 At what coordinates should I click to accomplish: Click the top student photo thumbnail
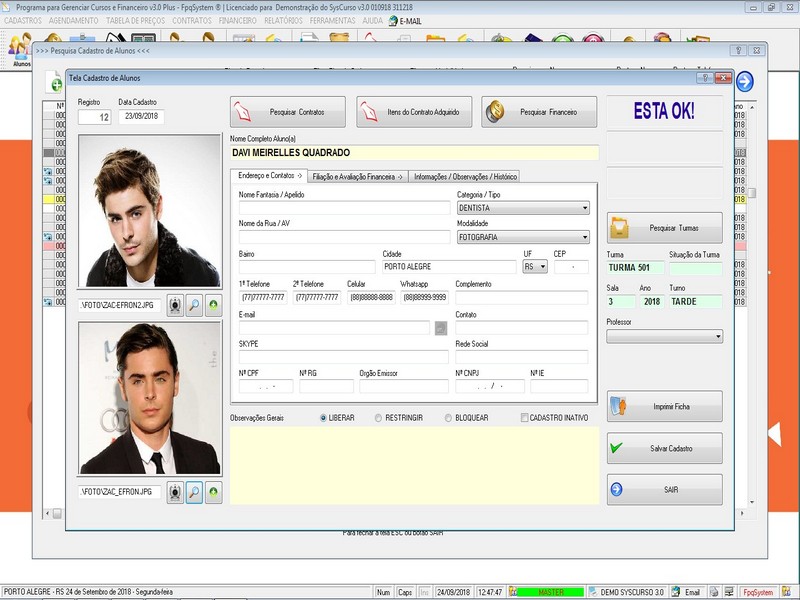pos(150,211)
